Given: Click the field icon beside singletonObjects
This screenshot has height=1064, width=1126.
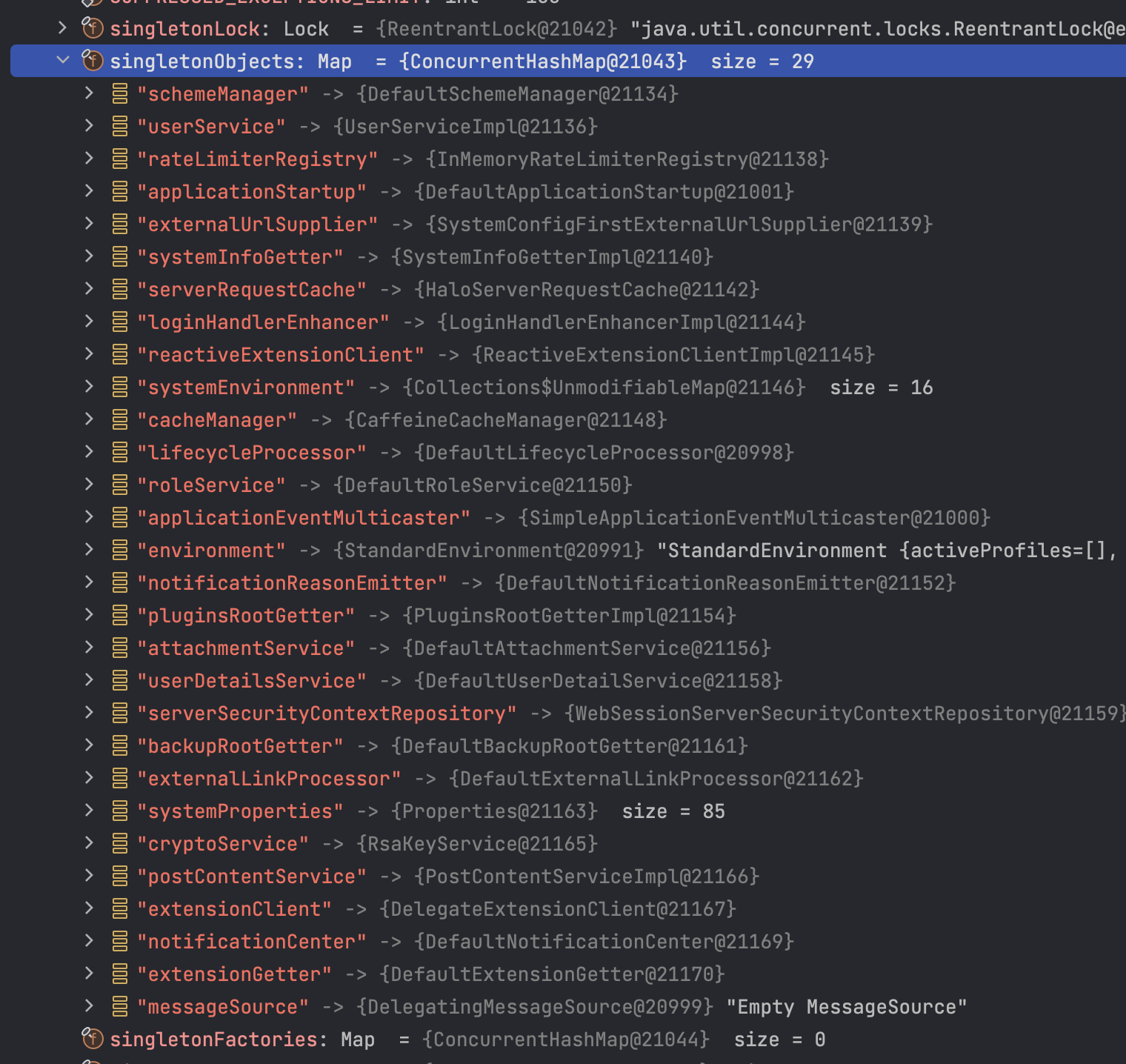Looking at the screenshot, I should (92, 61).
